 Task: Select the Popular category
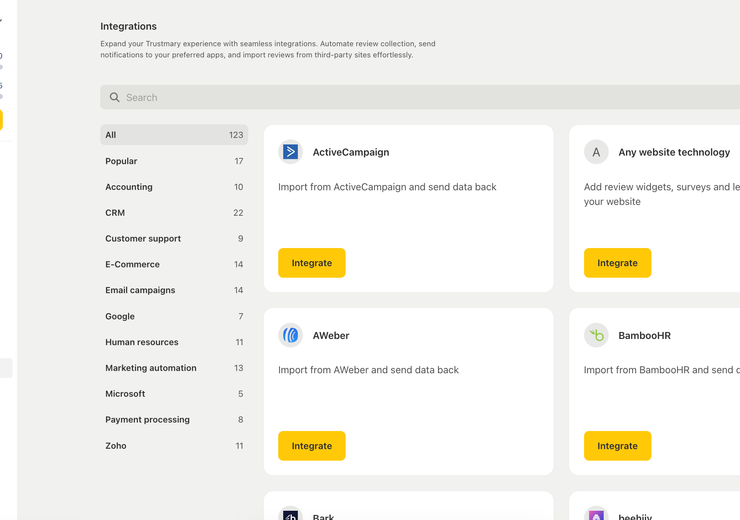point(174,161)
